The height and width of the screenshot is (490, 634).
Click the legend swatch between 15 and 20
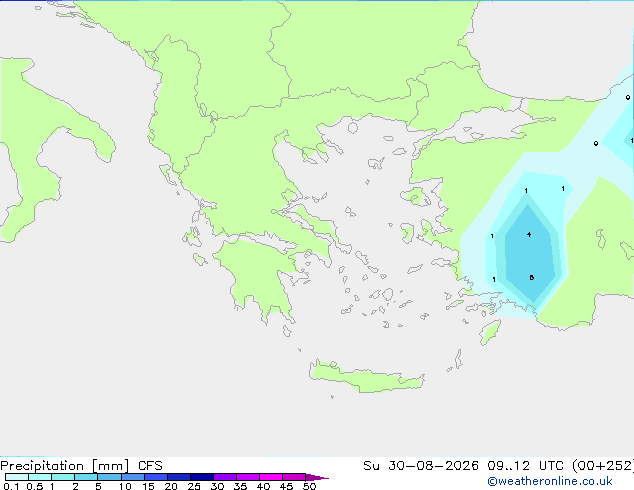[x=156, y=477]
